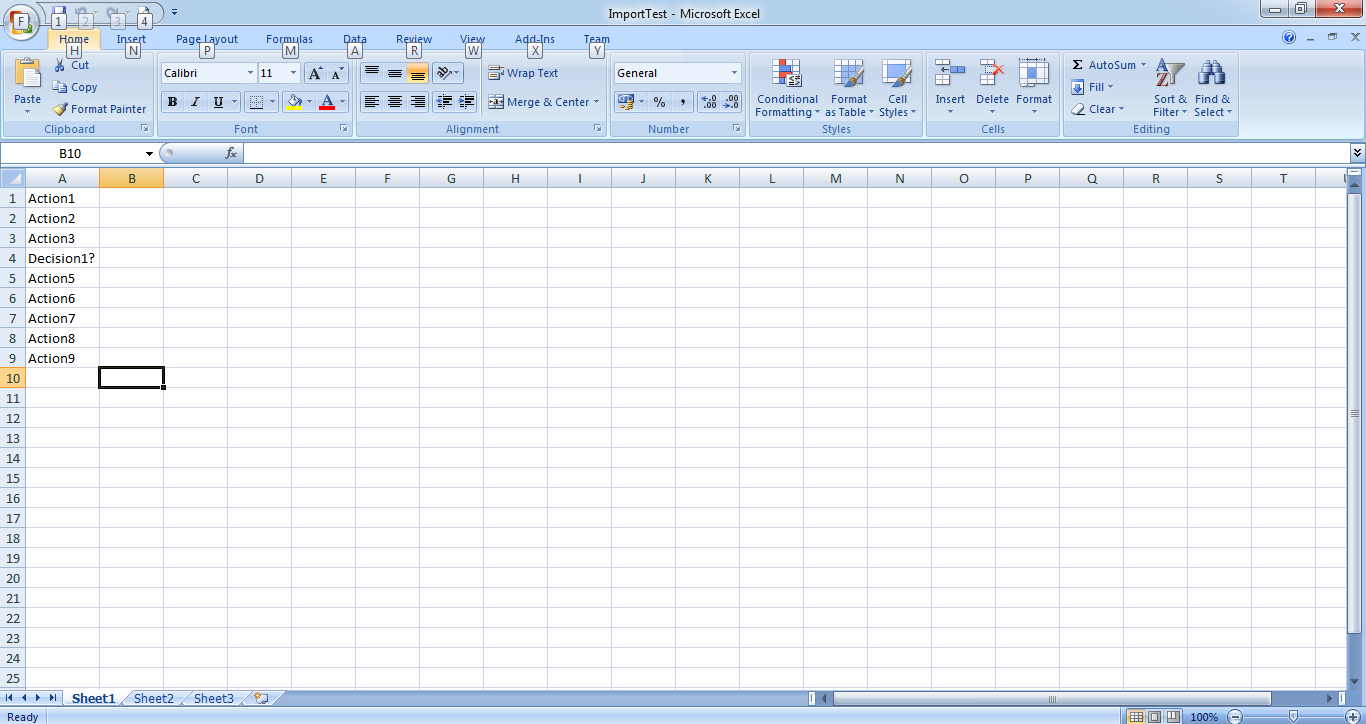Open the Data tab
1366x724 pixels.
click(355, 39)
